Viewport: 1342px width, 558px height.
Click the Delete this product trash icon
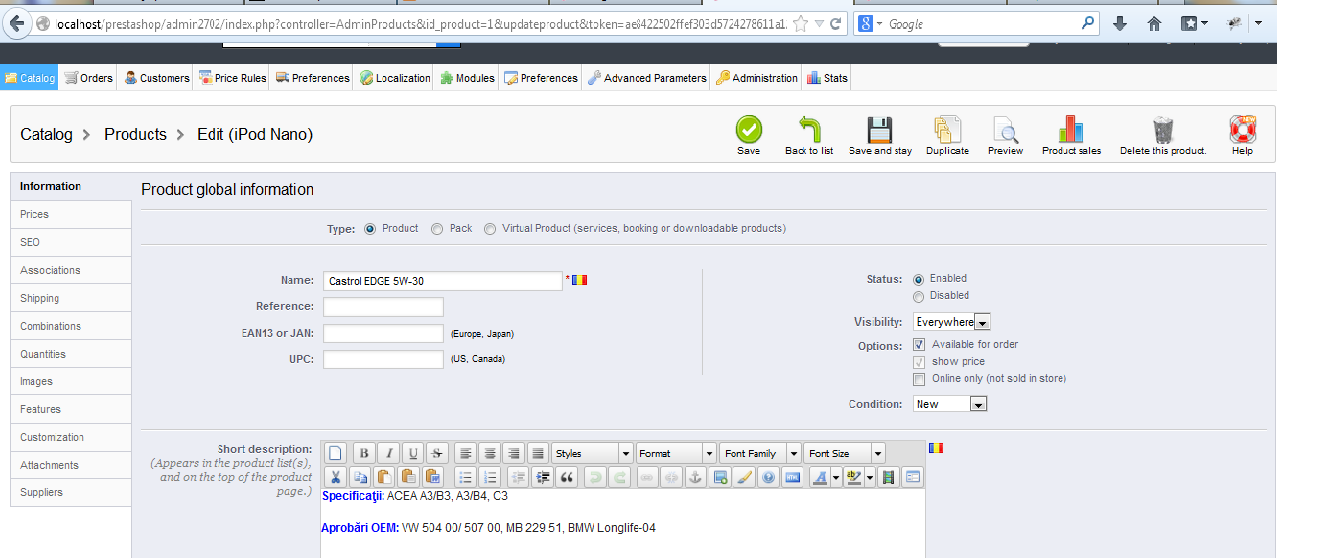point(1163,130)
